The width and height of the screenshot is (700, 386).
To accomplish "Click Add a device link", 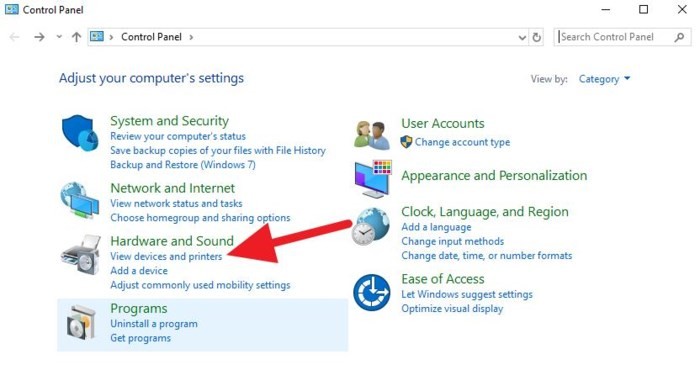I will 139,271.
